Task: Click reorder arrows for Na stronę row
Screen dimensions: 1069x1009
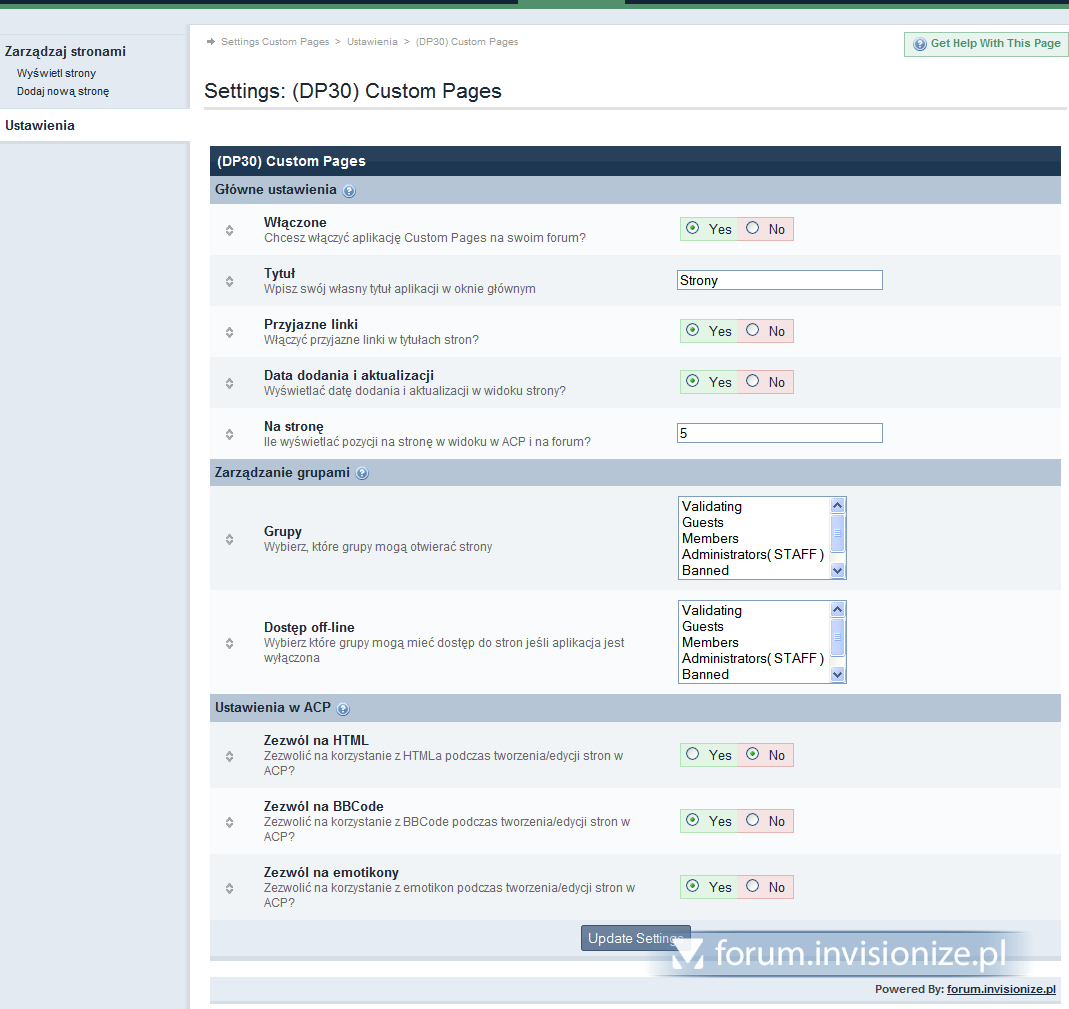Action: tap(230, 434)
